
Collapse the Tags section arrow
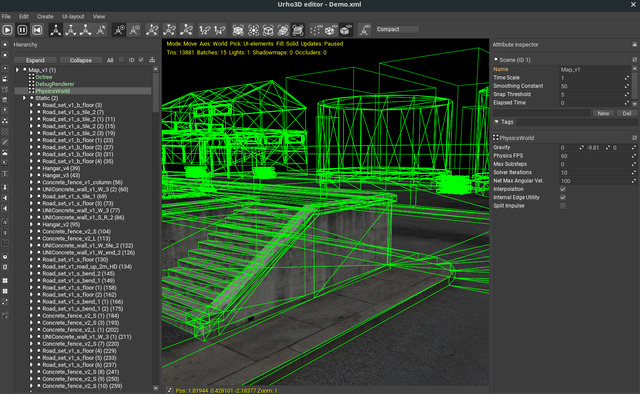tap(496, 122)
